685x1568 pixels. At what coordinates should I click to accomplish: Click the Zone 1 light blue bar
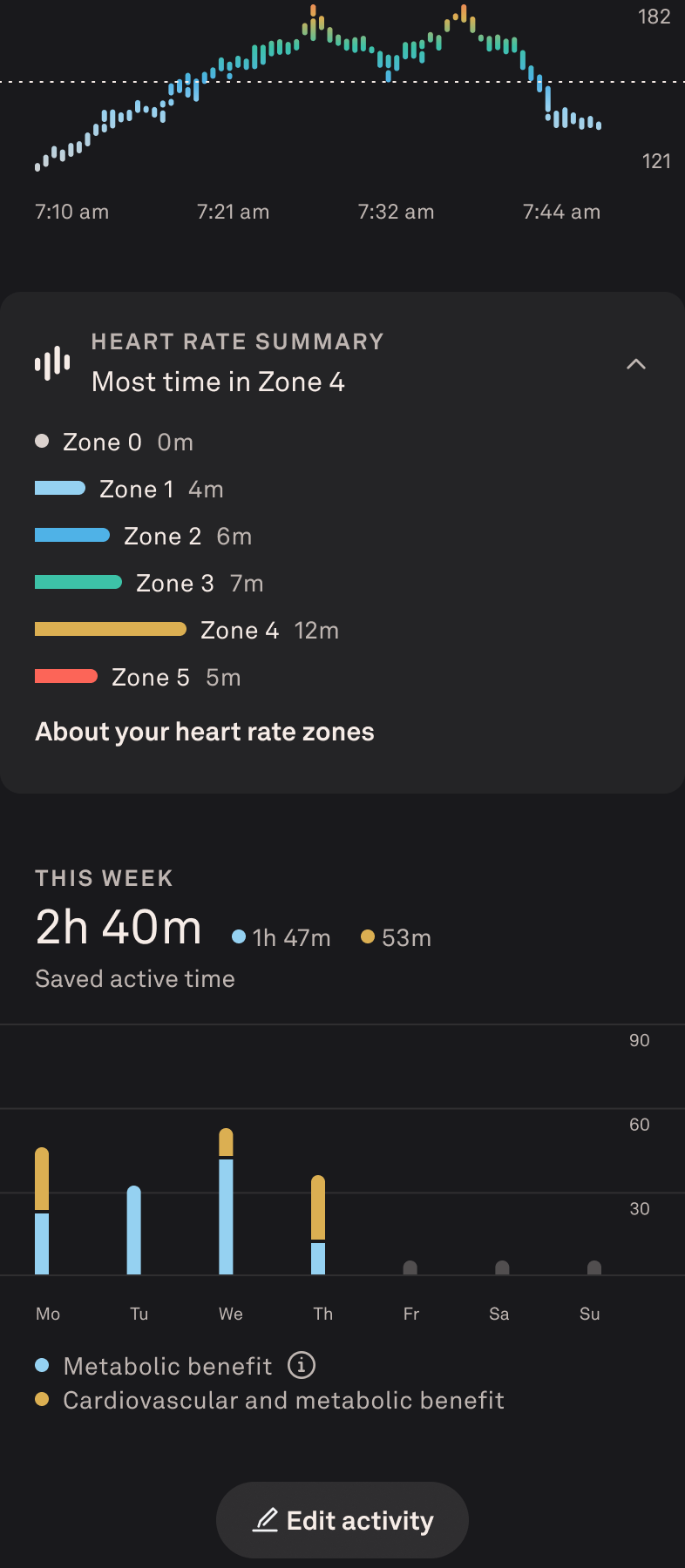59,488
